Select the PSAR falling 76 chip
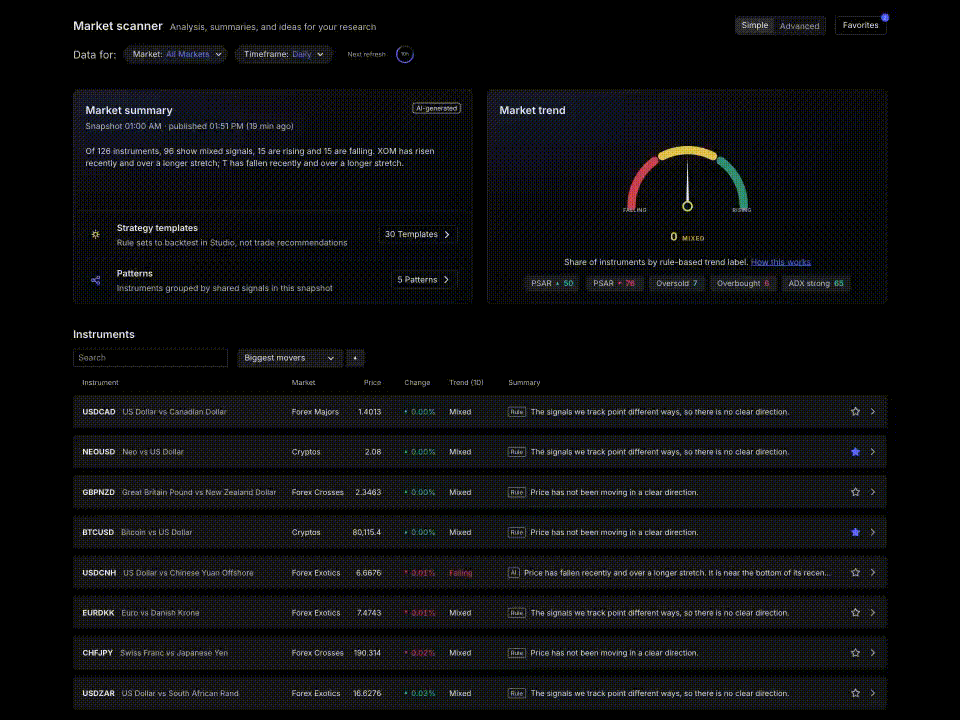Screen dimensions: 960x720 614,283
